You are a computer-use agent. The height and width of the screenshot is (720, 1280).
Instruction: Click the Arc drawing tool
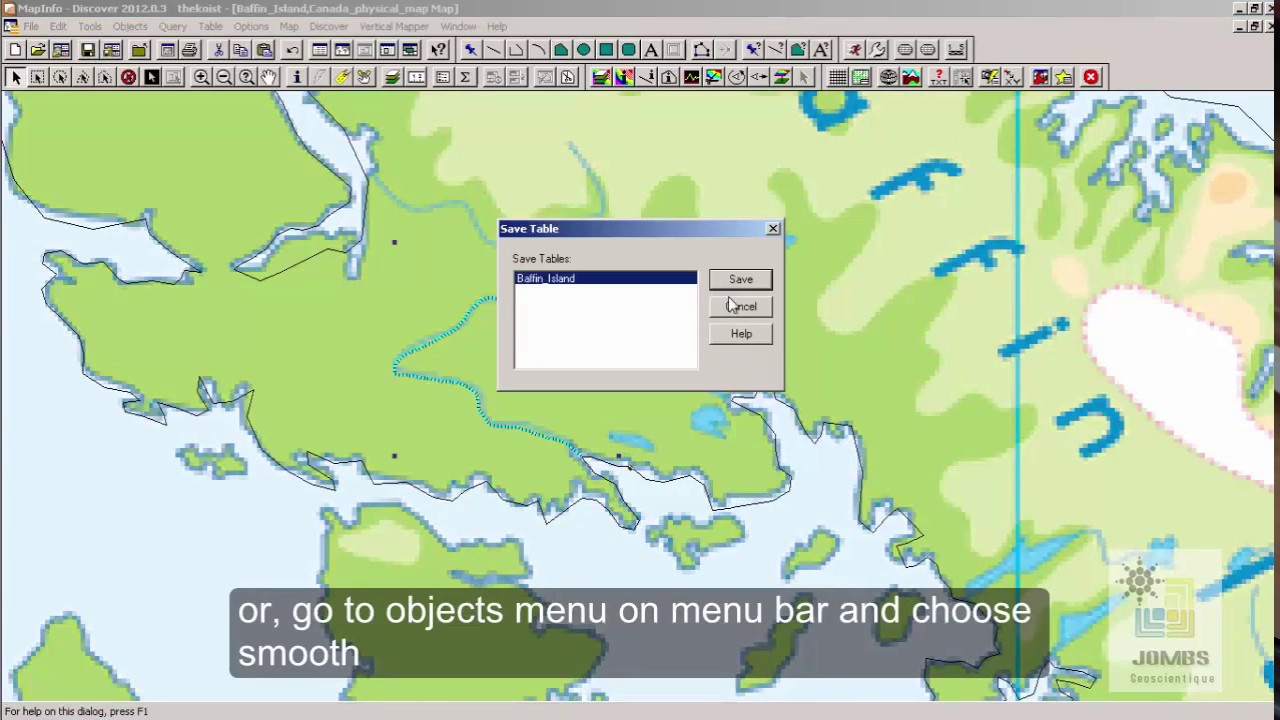[x=538, y=50]
